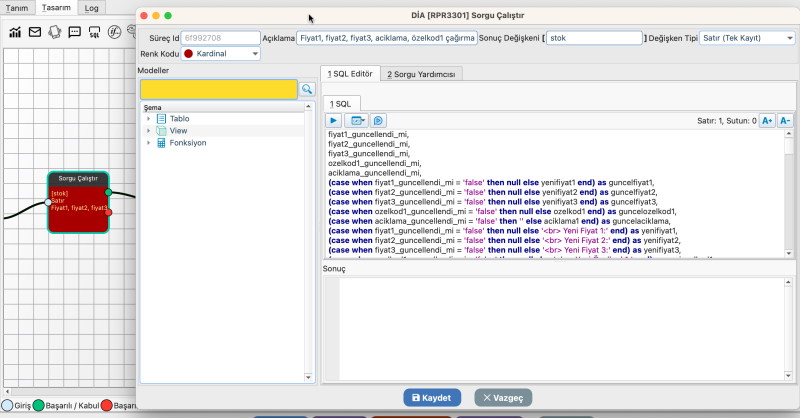Click the chart report icon in toolbar
This screenshot has width=800, height=418.
tap(15, 32)
